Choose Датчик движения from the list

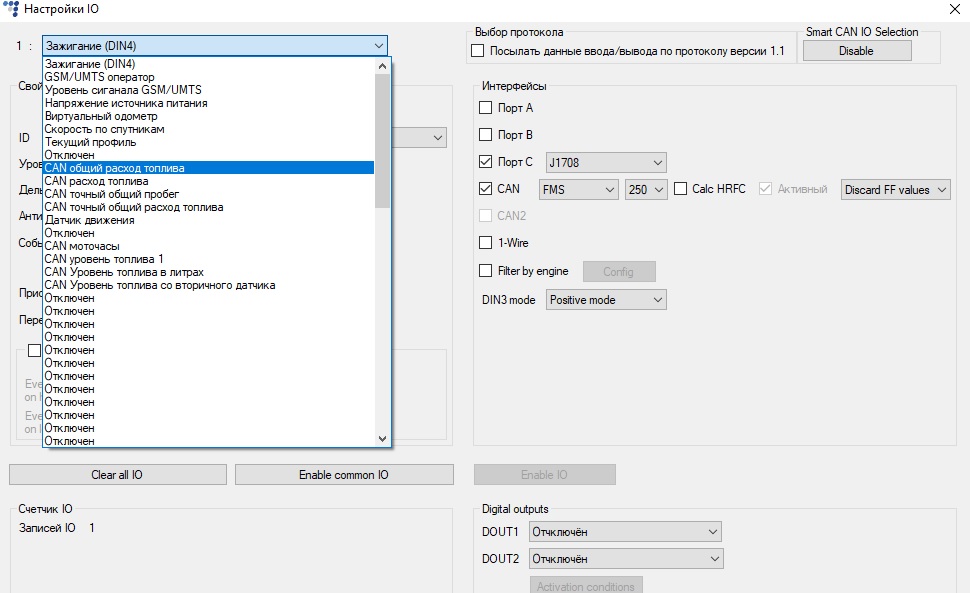pyautogui.click(x=89, y=220)
